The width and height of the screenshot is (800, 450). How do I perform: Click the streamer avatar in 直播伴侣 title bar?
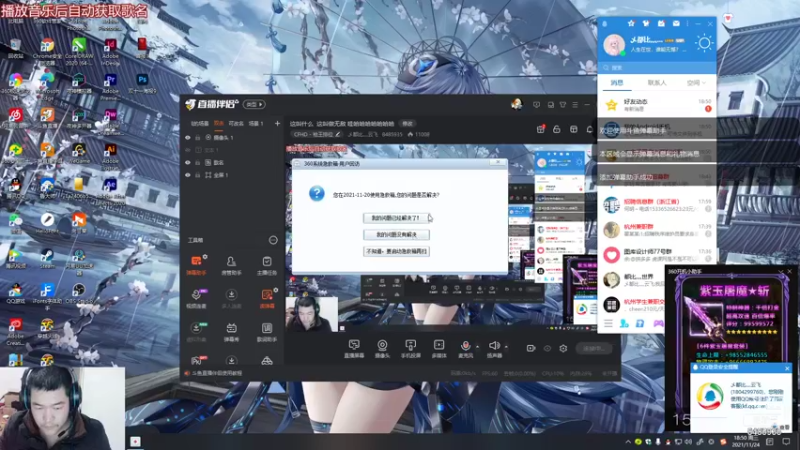516,104
